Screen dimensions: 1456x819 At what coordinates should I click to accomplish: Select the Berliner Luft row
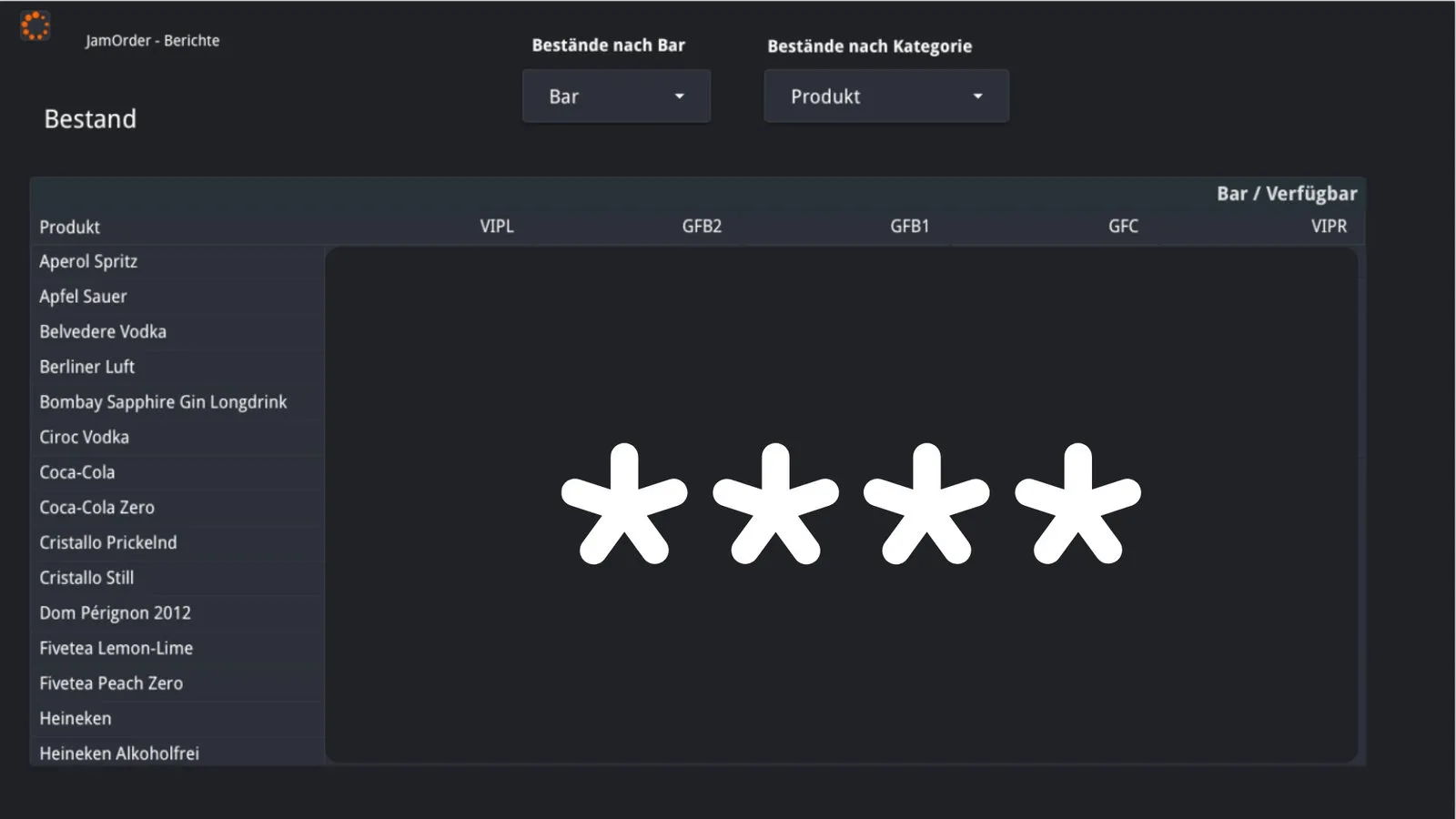pyautogui.click(x=177, y=367)
